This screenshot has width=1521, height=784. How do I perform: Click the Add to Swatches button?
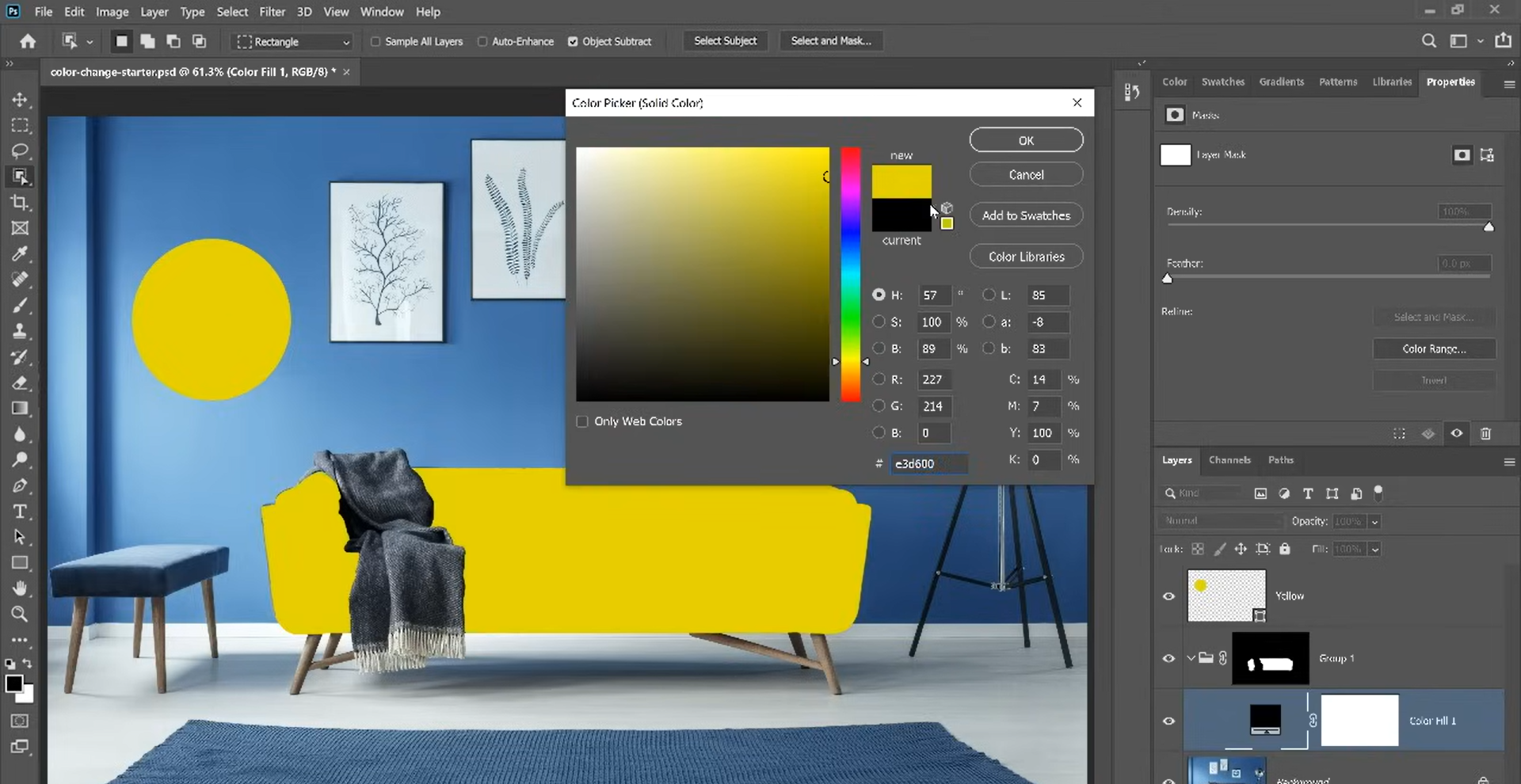tap(1026, 215)
